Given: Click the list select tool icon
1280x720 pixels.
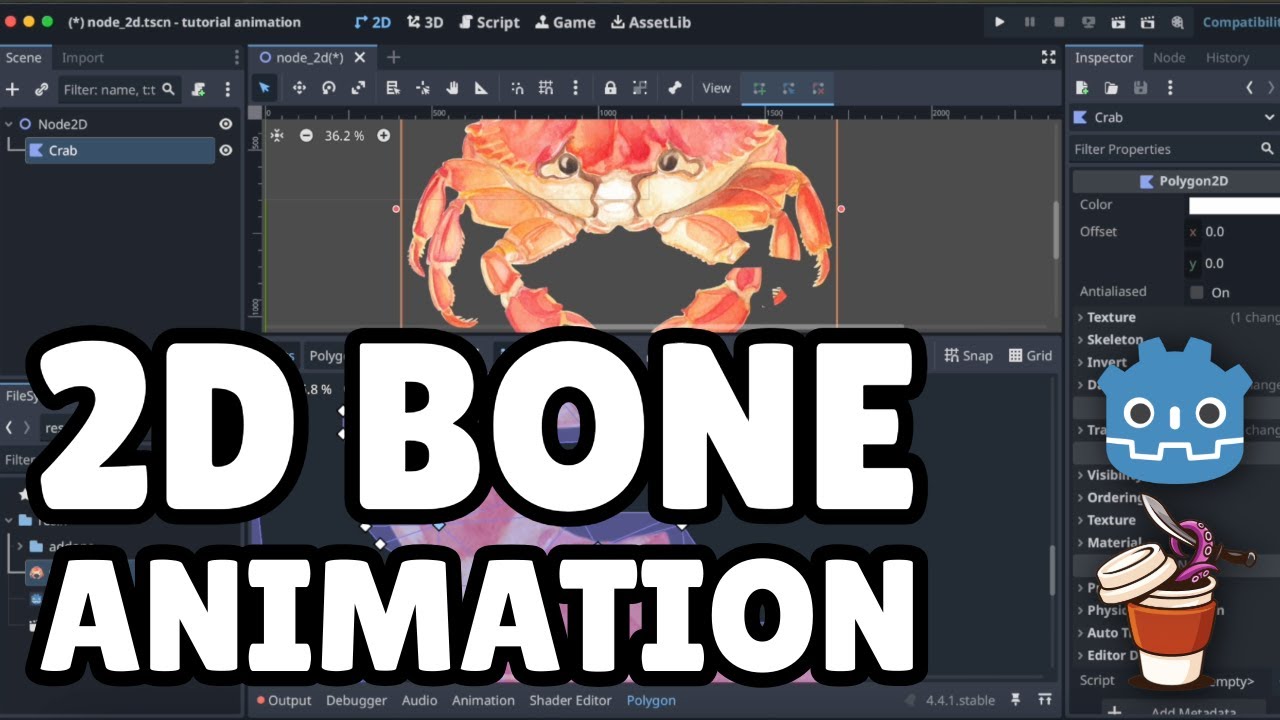Looking at the screenshot, I should pos(393,88).
